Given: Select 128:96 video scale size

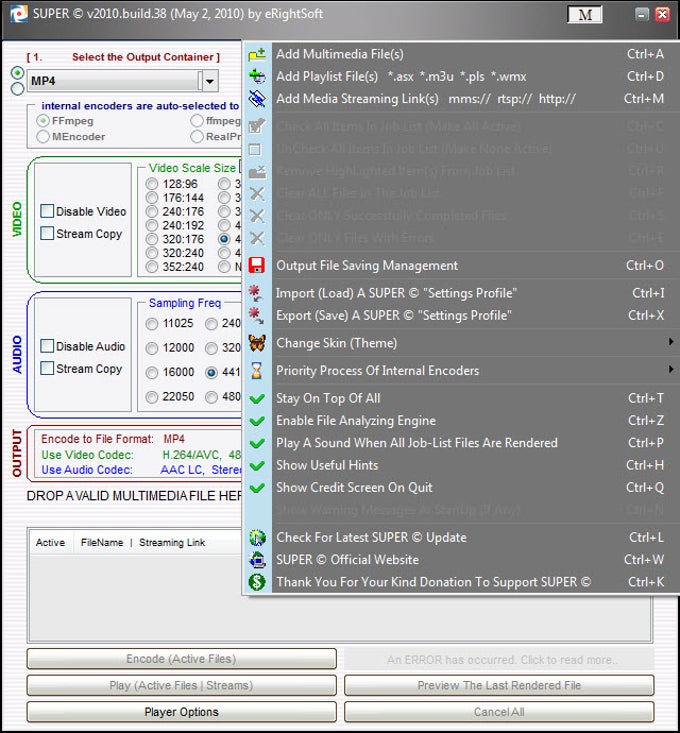Looking at the screenshot, I should (x=152, y=184).
